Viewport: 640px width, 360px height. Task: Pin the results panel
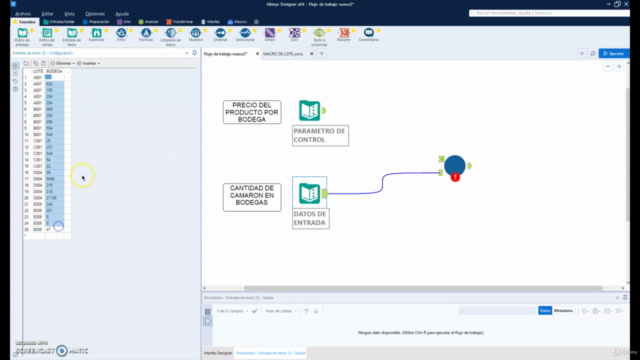[x=625, y=298]
